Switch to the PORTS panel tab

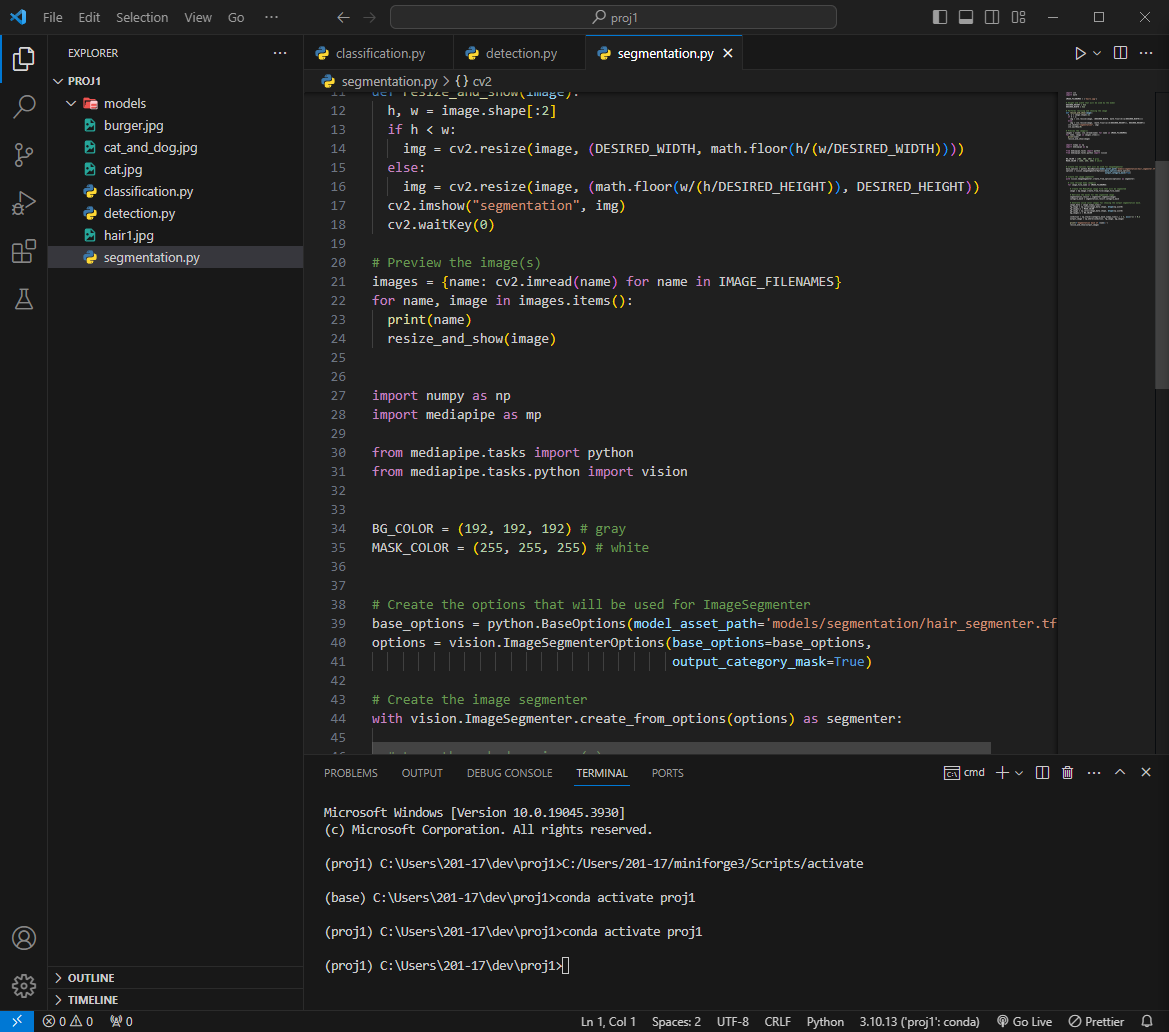tap(667, 773)
